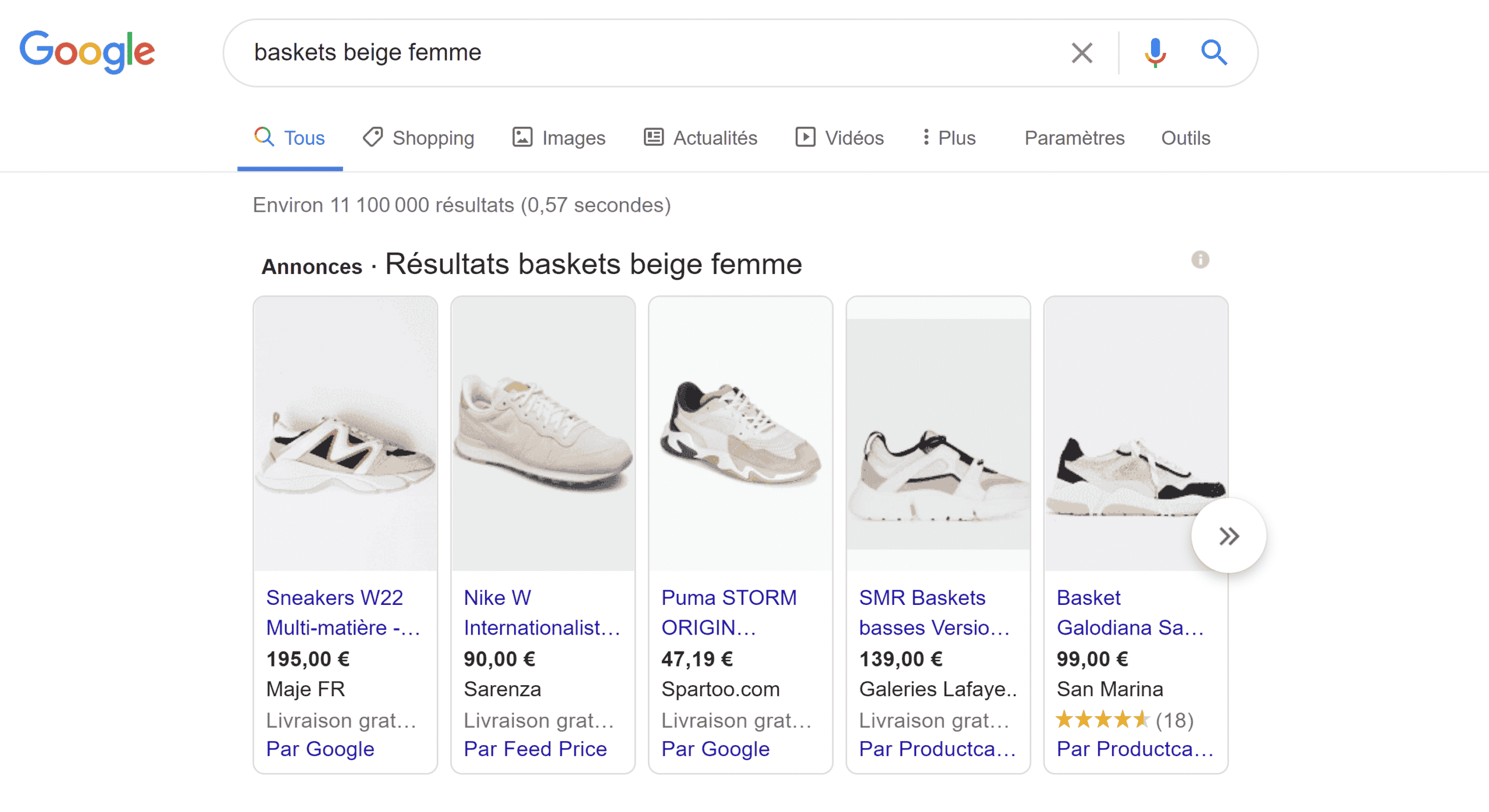1489x812 pixels.
Task: Select the Shopping tag icon
Action: pyautogui.click(x=373, y=137)
